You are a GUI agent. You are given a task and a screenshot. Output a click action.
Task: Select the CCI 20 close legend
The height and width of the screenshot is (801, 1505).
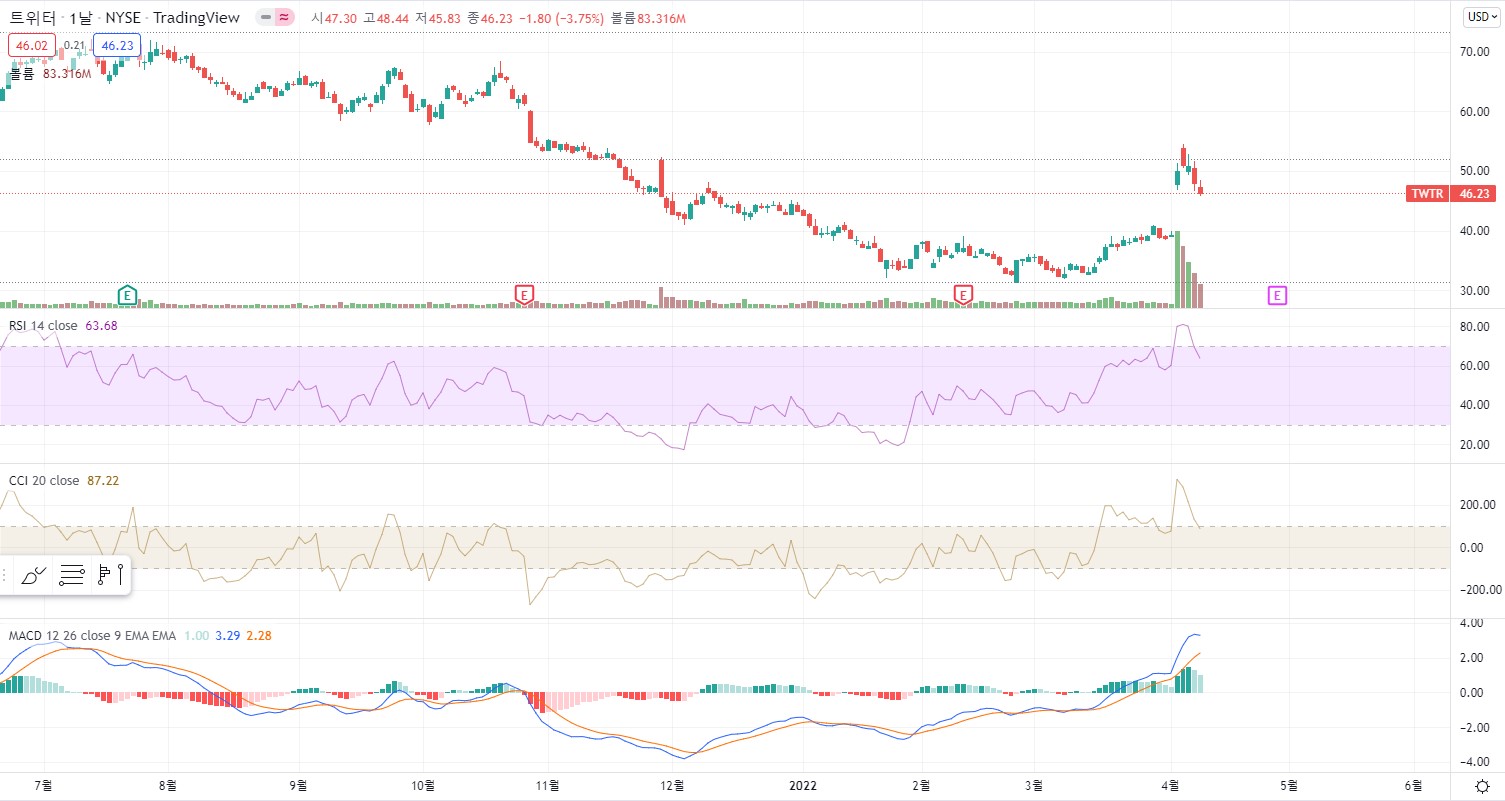pos(44,480)
